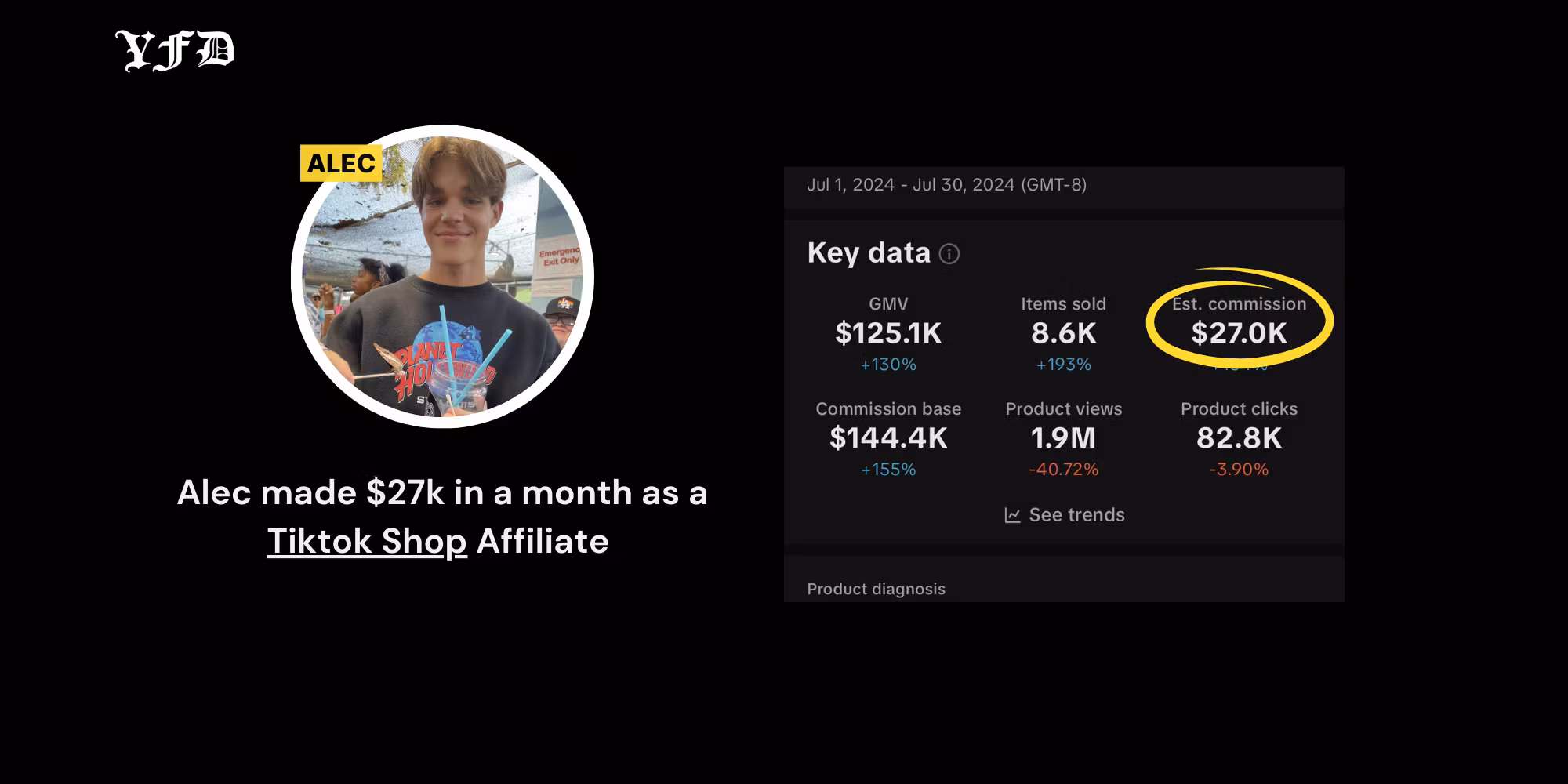Click the GMV +130% change indicator

click(888, 365)
